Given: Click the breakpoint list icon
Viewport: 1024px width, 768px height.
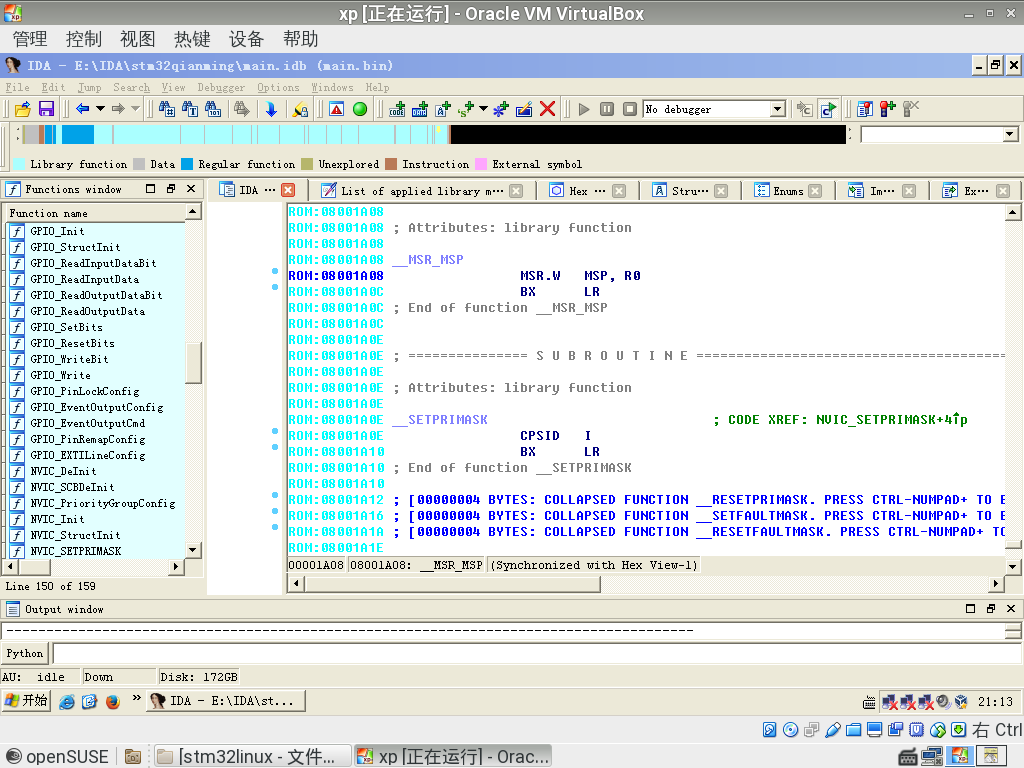Looking at the screenshot, I should click(x=865, y=109).
